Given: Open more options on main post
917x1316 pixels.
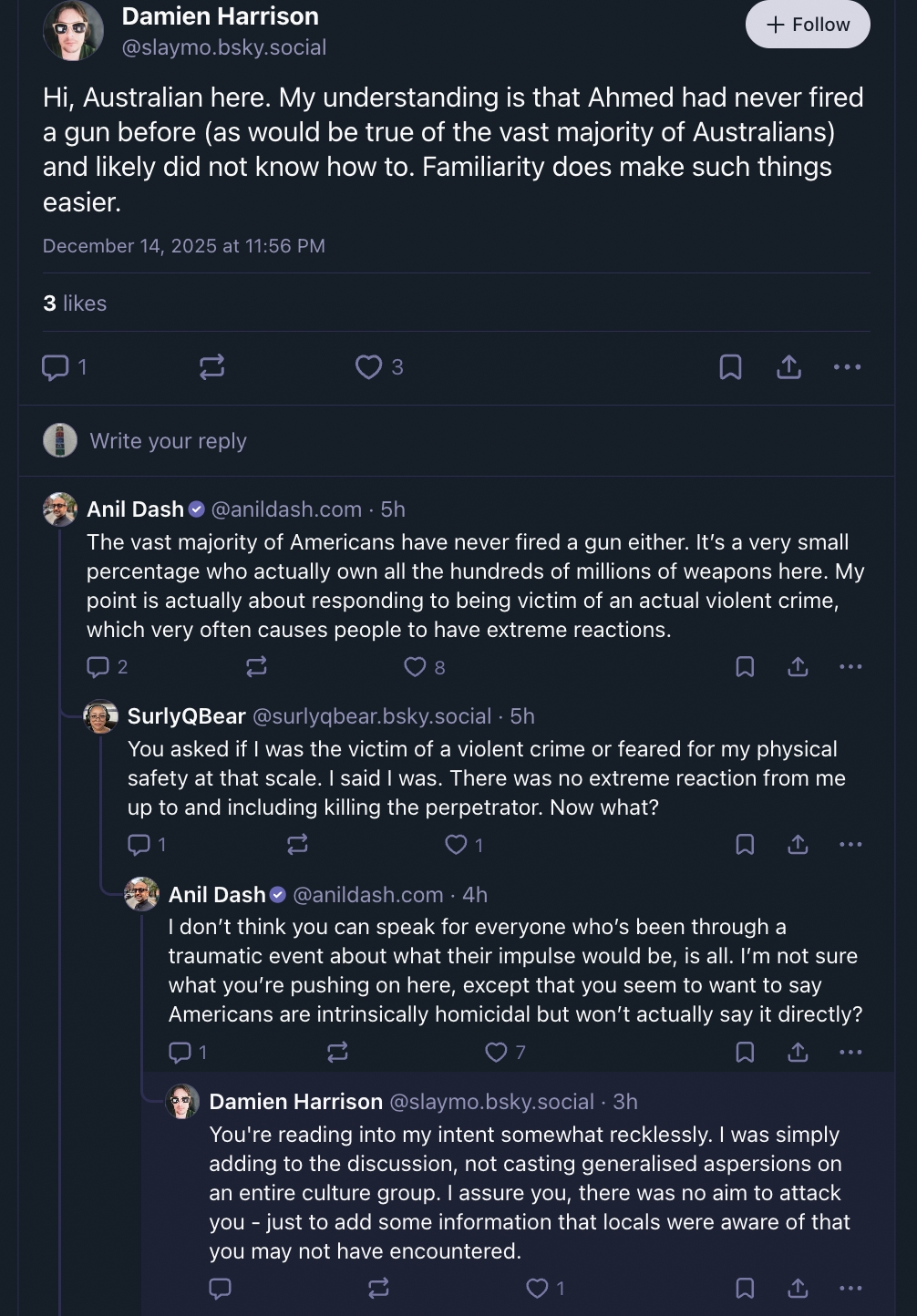Looking at the screenshot, I should tap(847, 367).
